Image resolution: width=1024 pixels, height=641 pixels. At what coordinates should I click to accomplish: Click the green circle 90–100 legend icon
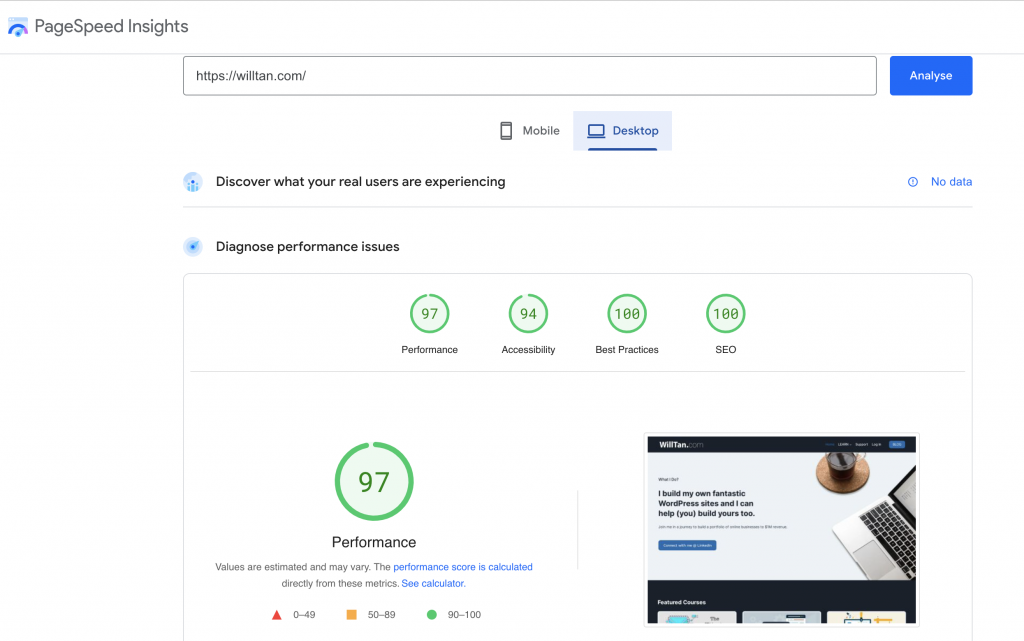click(432, 614)
